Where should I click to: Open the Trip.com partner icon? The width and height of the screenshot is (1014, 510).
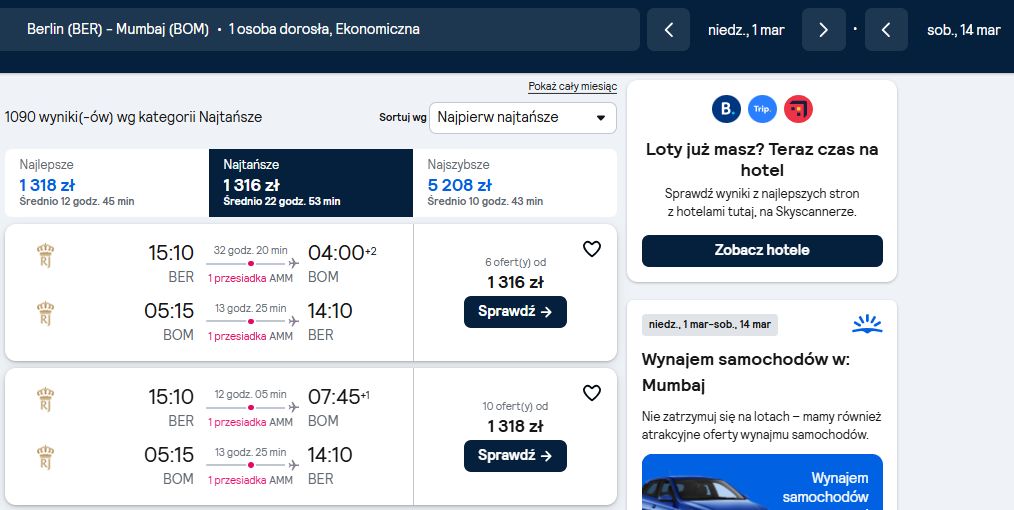pos(762,109)
